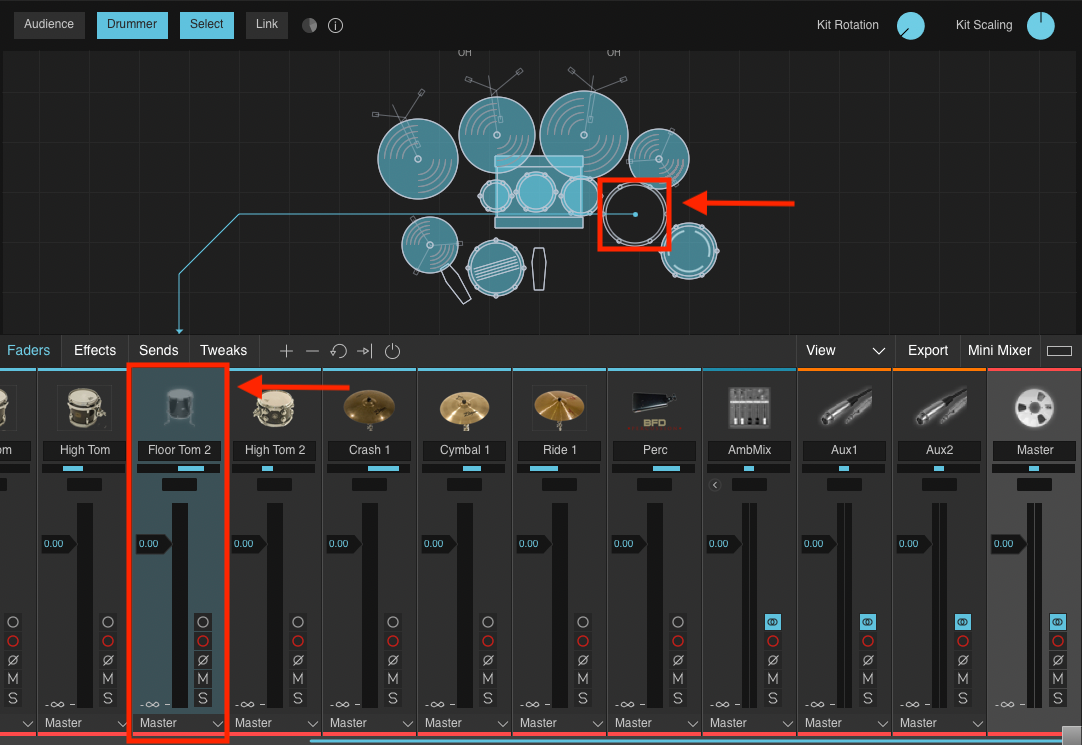Viewport: 1082px width, 745px height.
Task: Open Cymbal 1 output Master dropdown
Action: [466, 723]
